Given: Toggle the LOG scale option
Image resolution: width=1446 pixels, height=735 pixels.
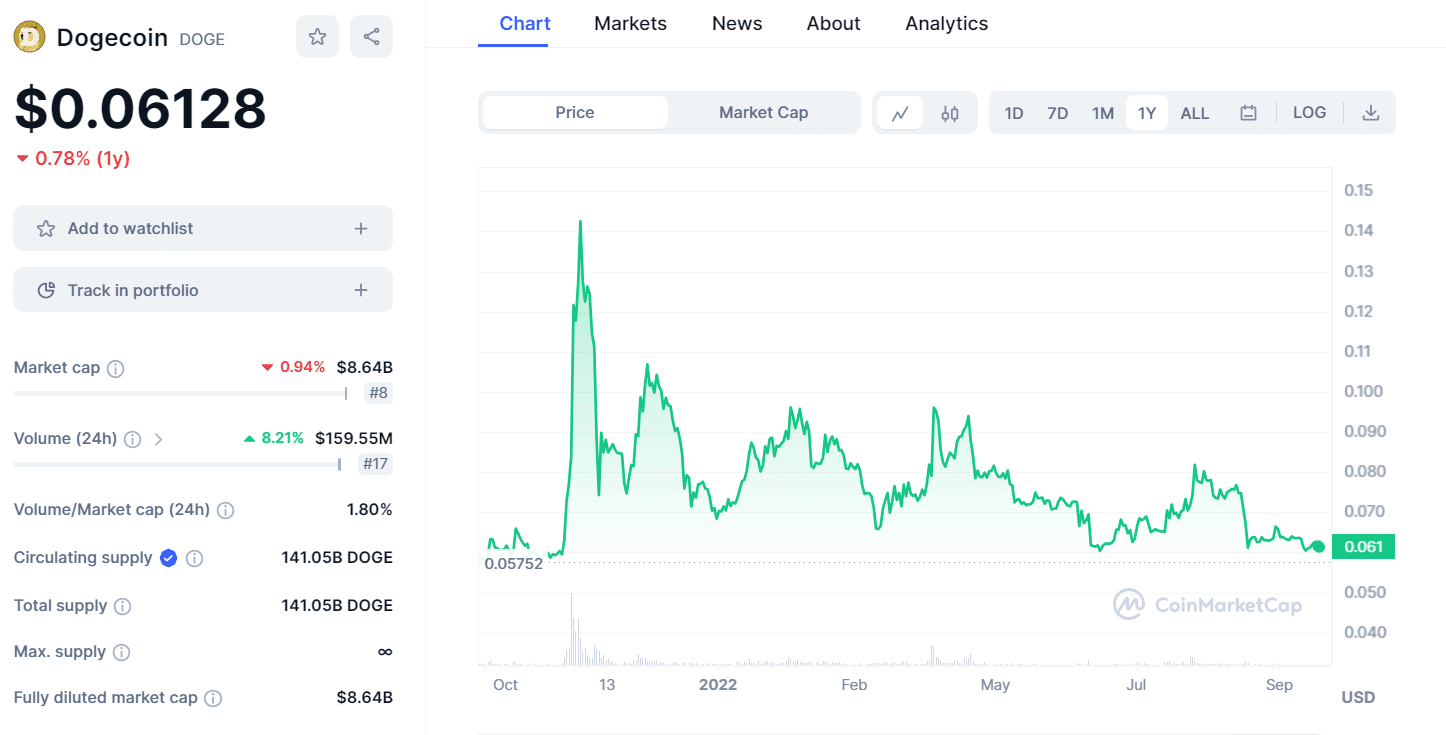Looking at the screenshot, I should point(1309,112).
